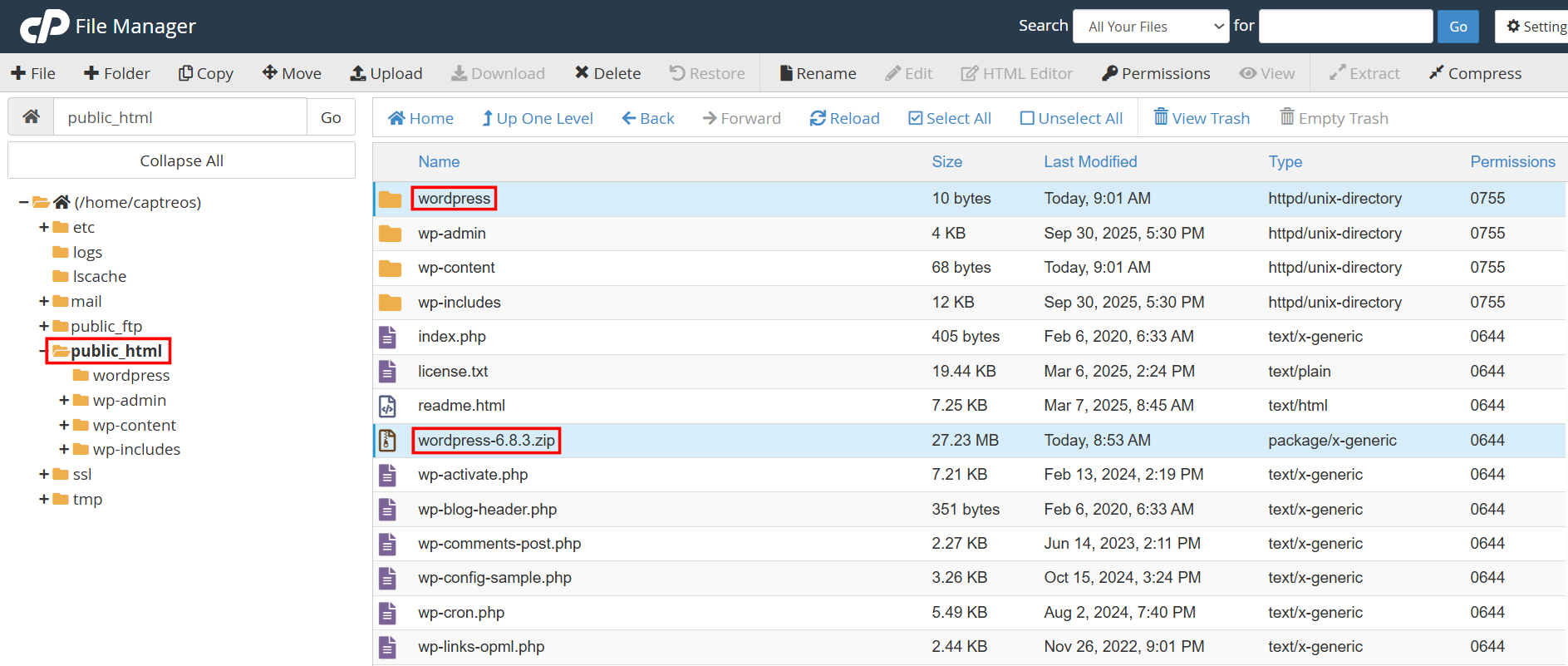Click the wp-admin folder icon in file list
The height and width of the screenshot is (666, 1568).
pos(390,234)
